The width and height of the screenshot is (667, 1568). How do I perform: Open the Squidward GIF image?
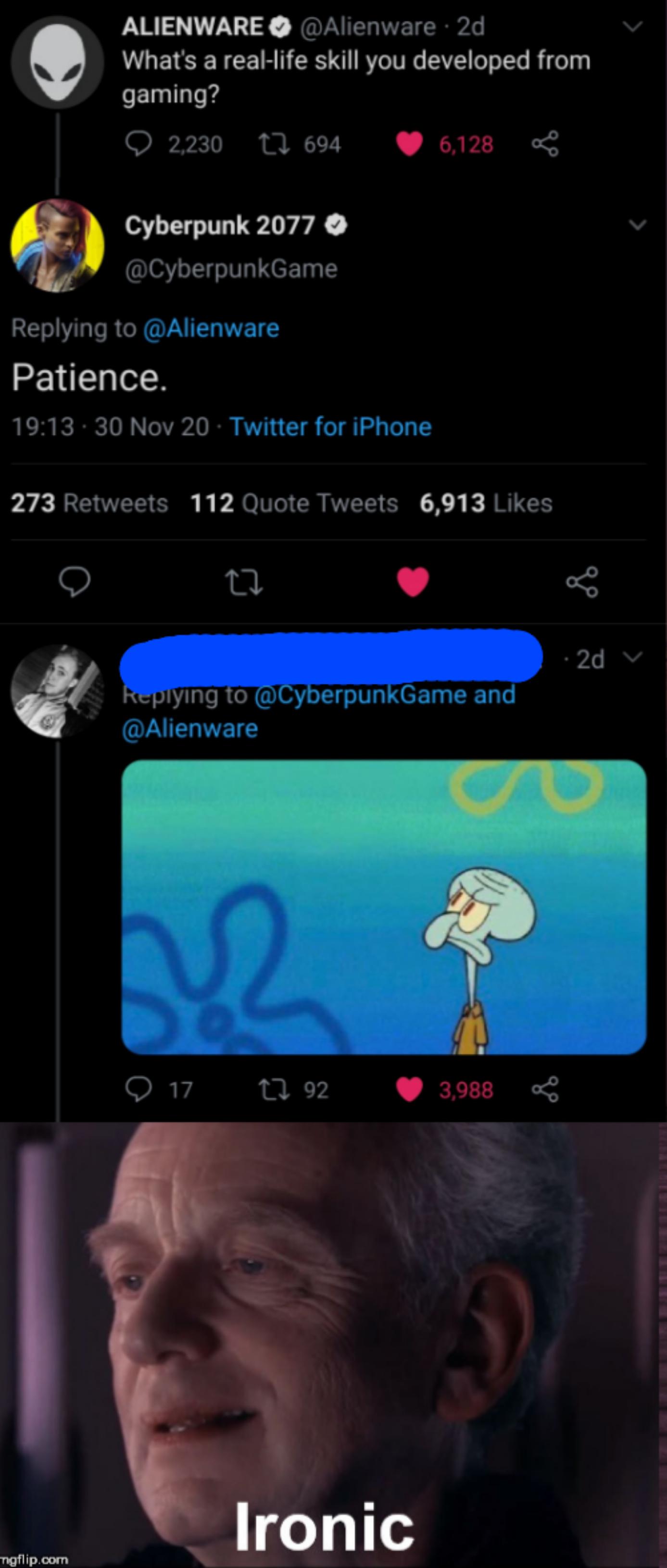(384, 907)
